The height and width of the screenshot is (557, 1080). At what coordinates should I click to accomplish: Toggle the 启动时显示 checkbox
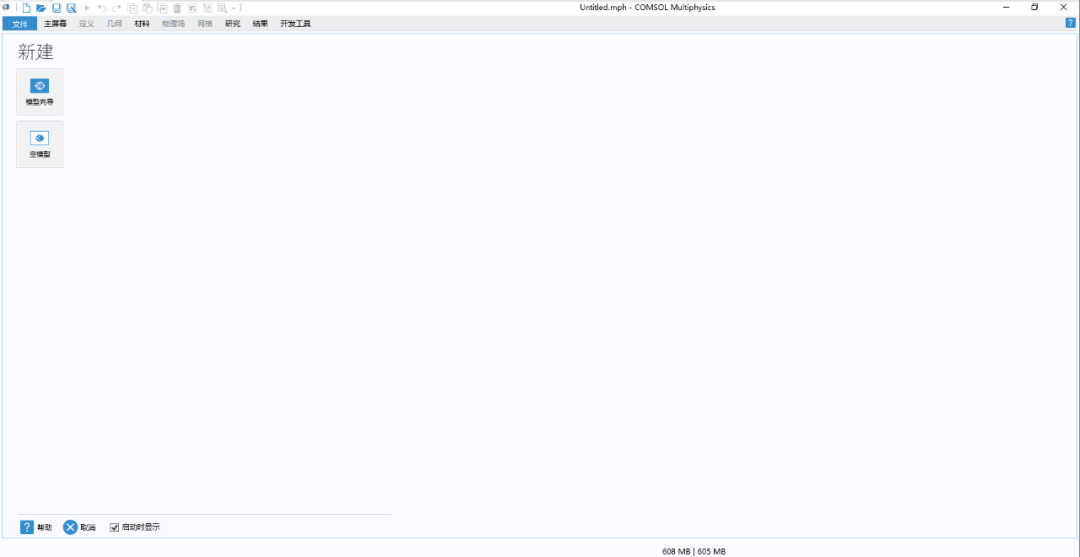tap(114, 527)
